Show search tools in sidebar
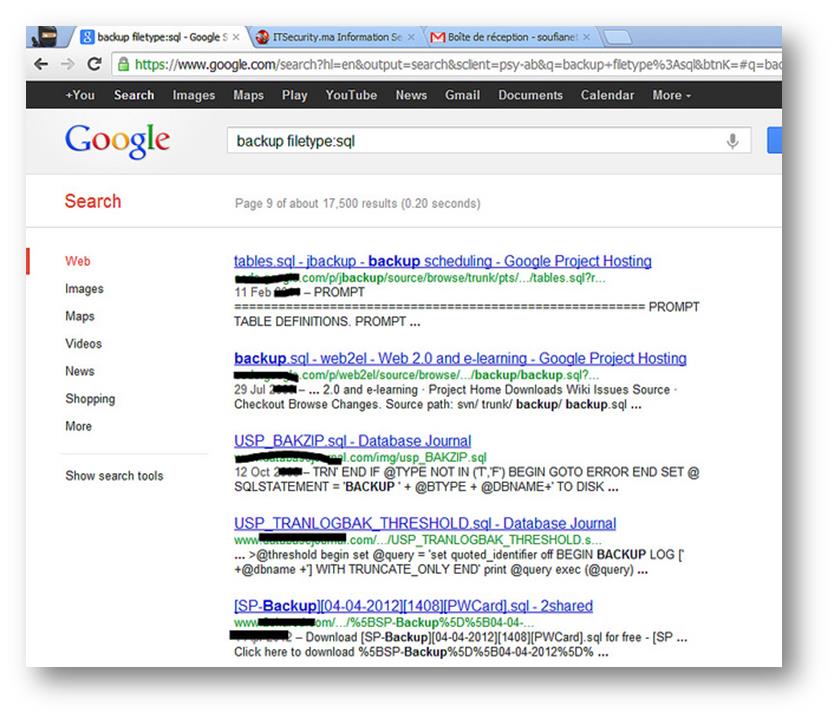Viewport: 834px width, 719px height. (x=114, y=476)
